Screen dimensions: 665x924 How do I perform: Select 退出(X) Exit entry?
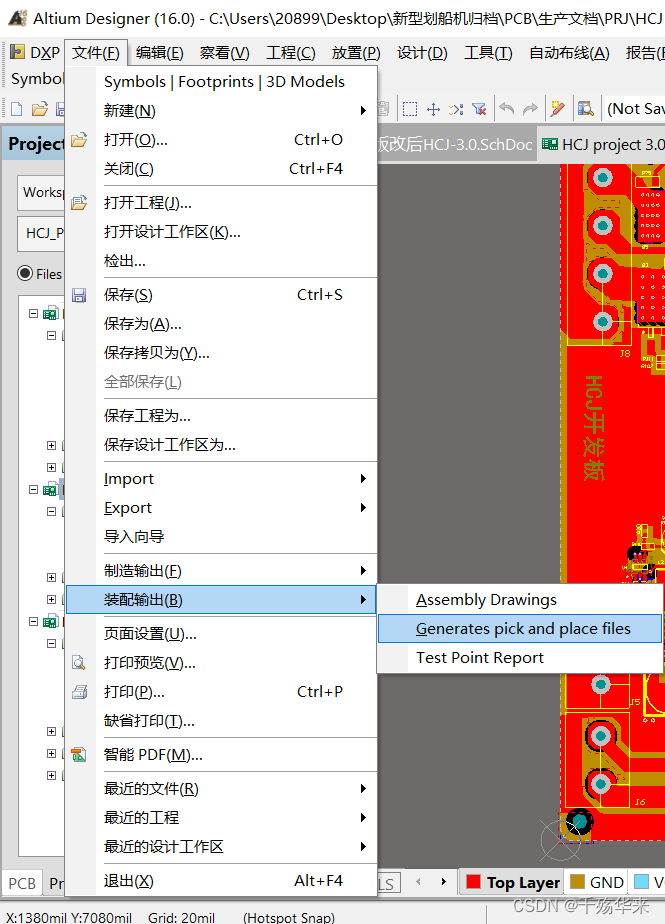click(221, 881)
